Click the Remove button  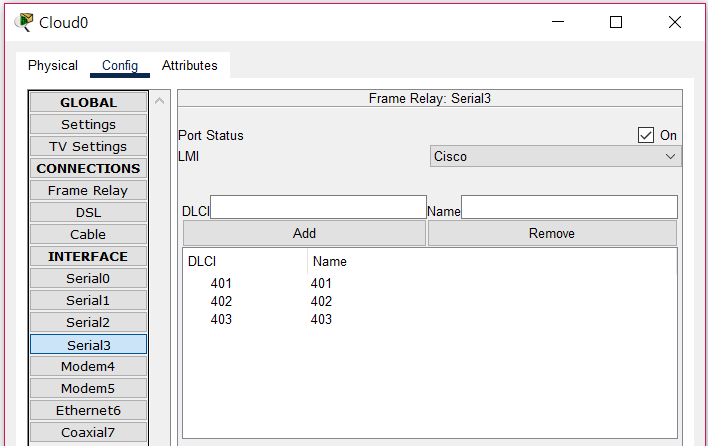click(552, 233)
